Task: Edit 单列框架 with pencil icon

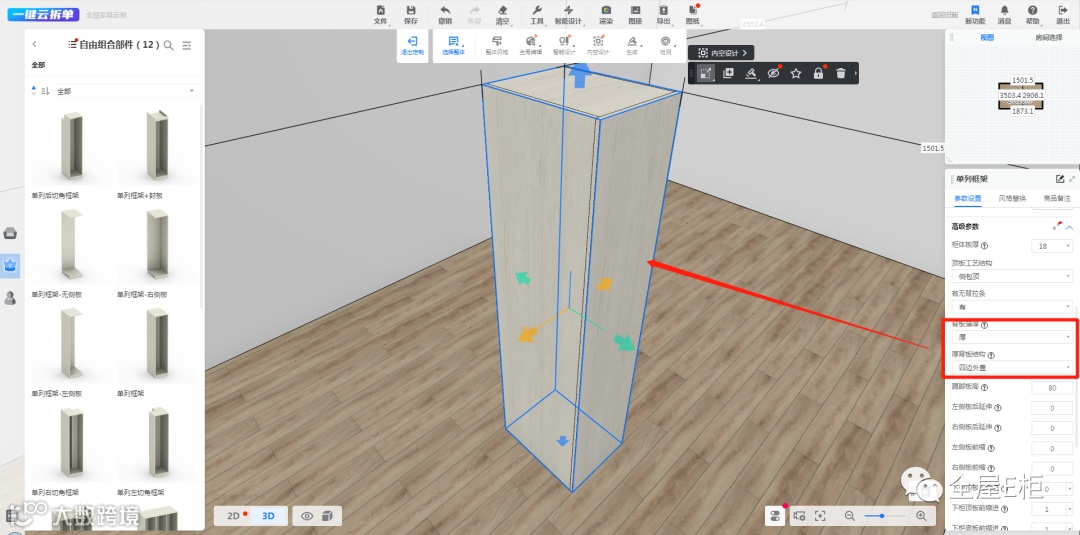Action: coord(1060,179)
